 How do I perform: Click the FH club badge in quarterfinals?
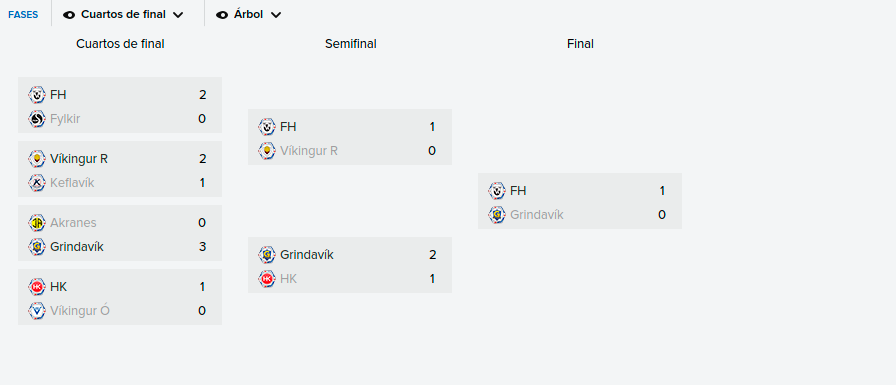pos(37,95)
